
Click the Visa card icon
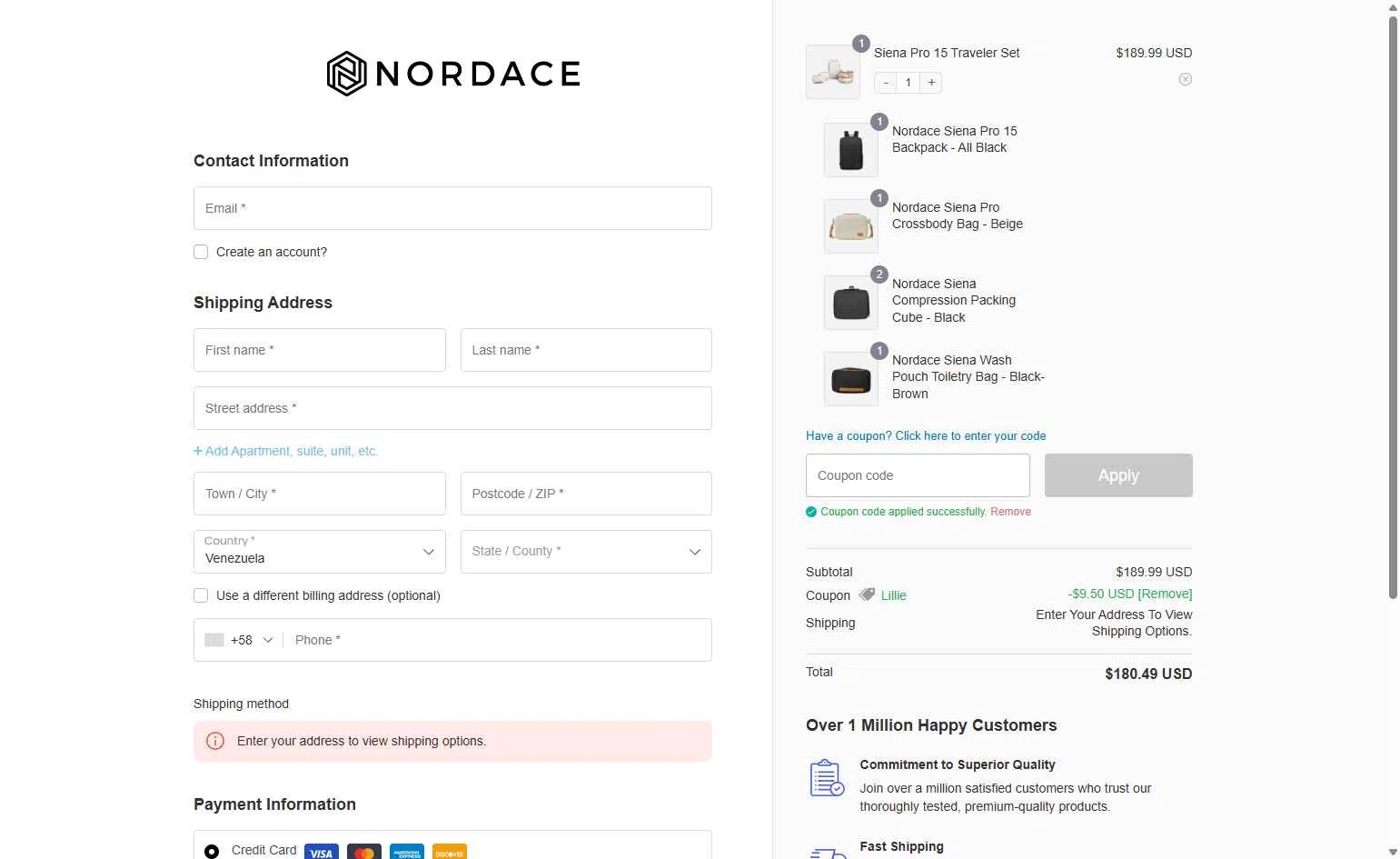click(322, 852)
